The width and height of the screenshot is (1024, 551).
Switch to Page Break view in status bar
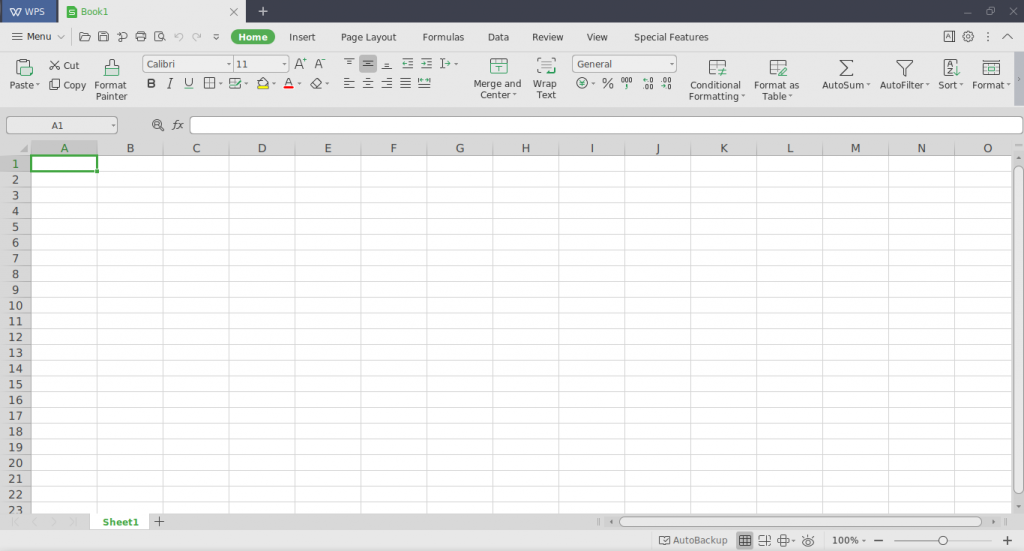click(764, 541)
